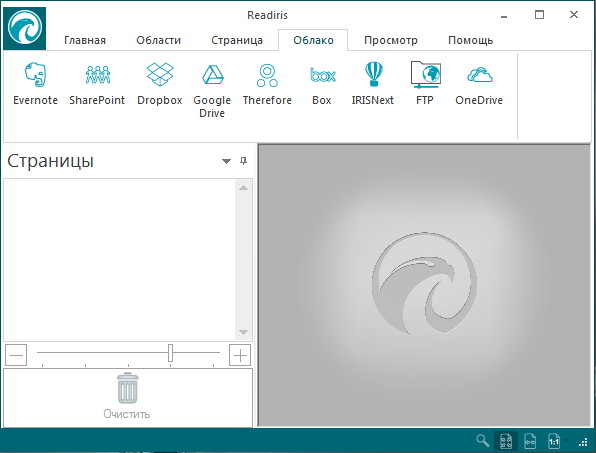Set view to 1:1 actual size
The width and height of the screenshot is (596, 453).
554,441
